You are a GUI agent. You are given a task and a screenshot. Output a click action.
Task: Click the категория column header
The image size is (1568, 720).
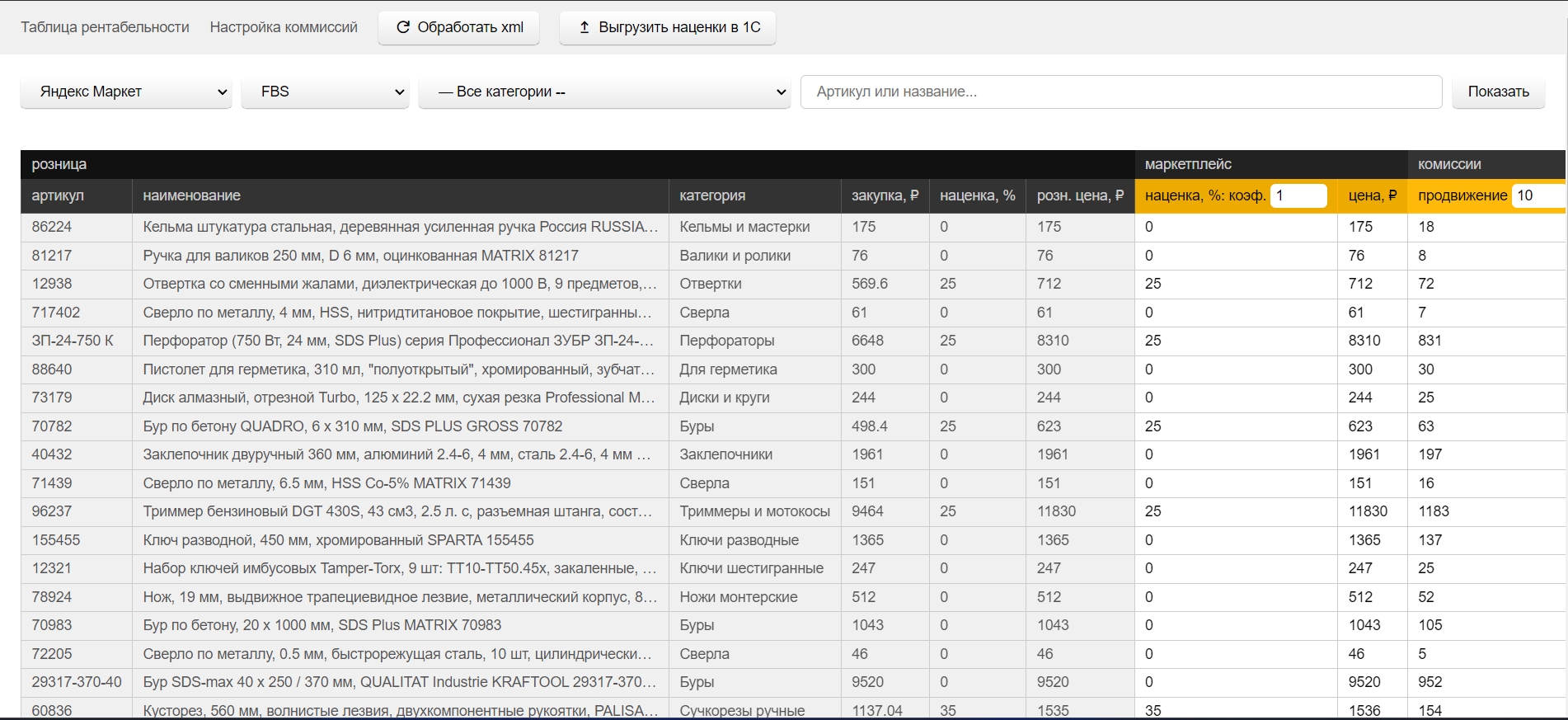pos(754,195)
